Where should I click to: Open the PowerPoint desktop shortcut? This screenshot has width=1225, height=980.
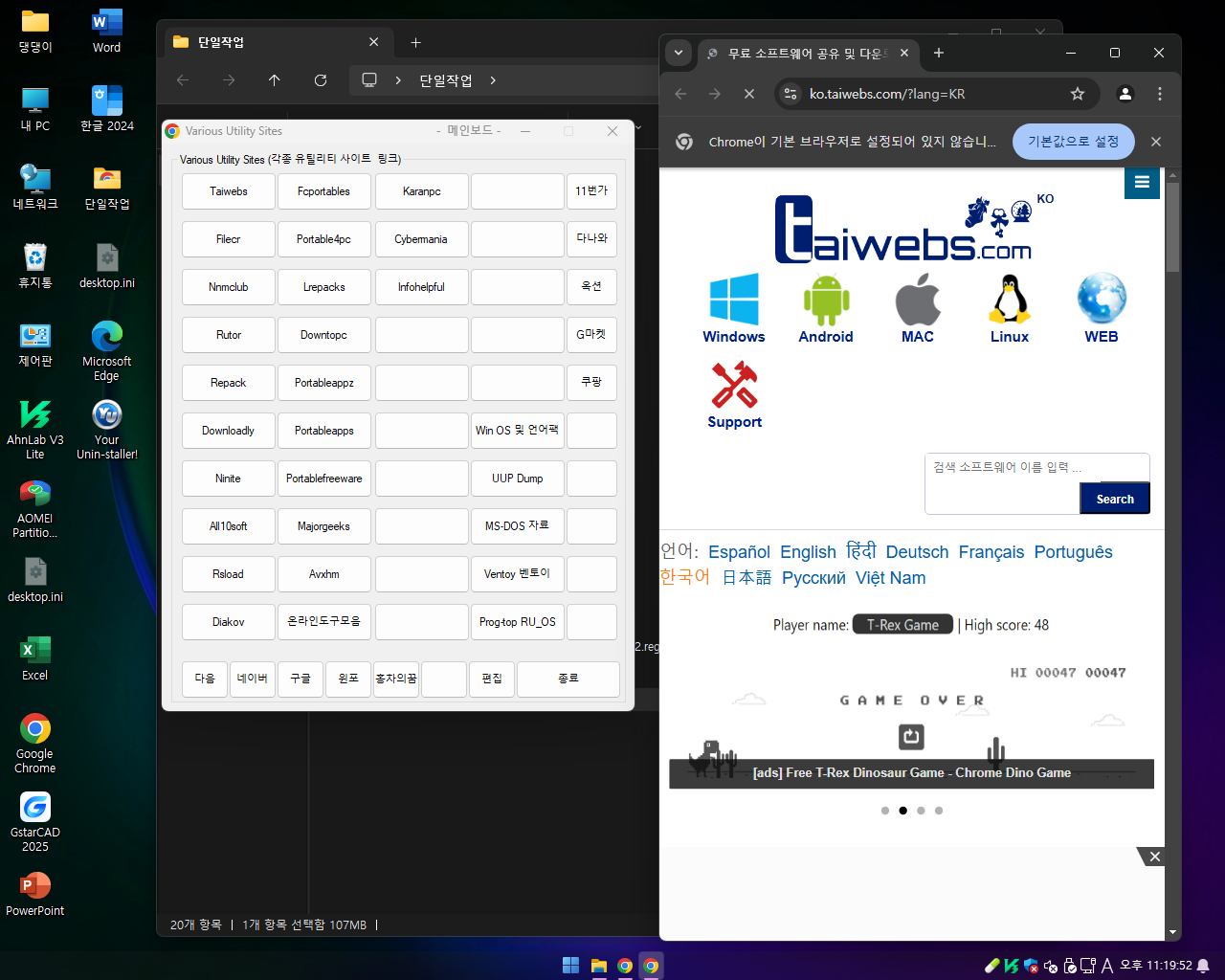(x=35, y=894)
